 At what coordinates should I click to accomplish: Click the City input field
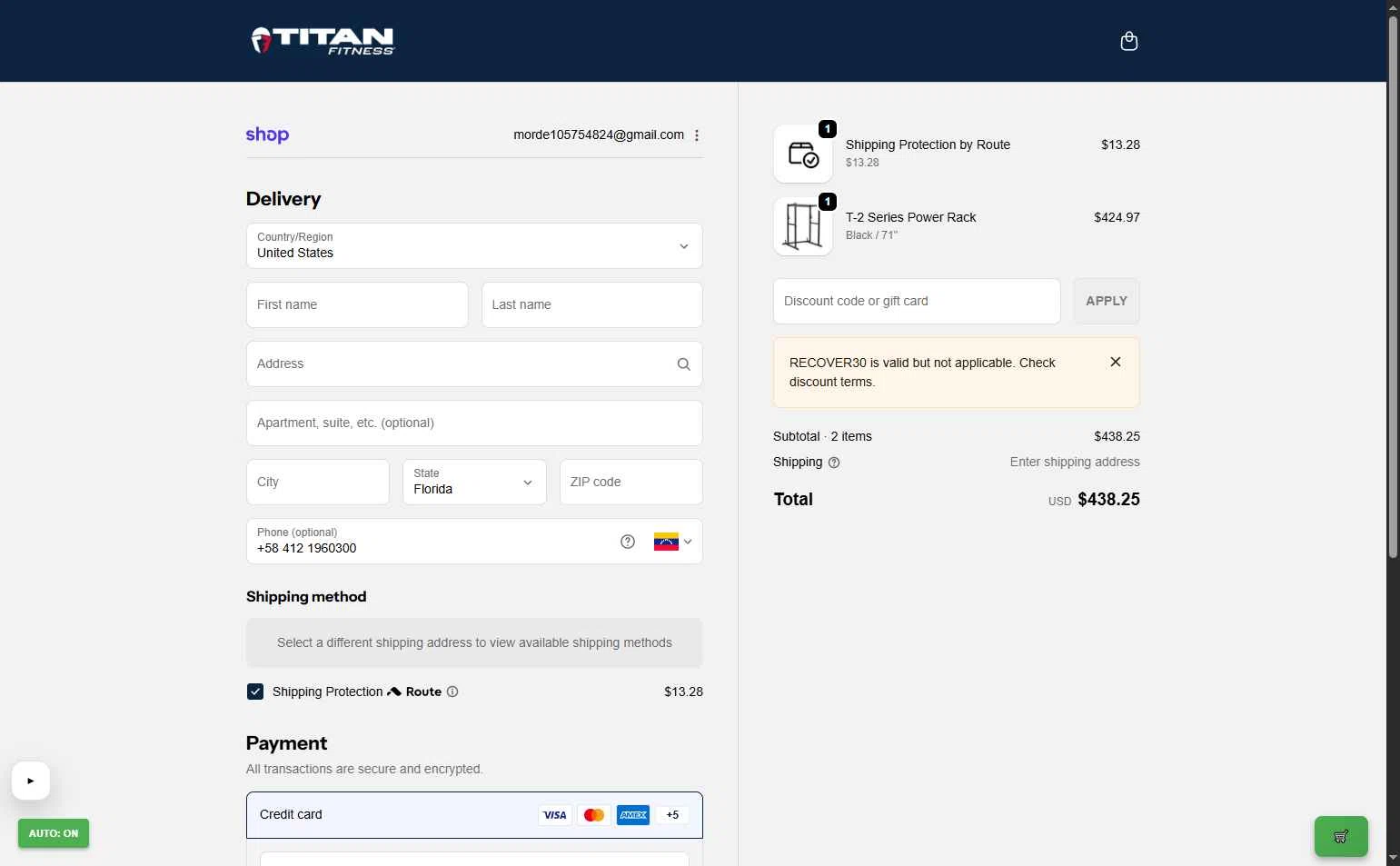pyautogui.click(x=318, y=483)
